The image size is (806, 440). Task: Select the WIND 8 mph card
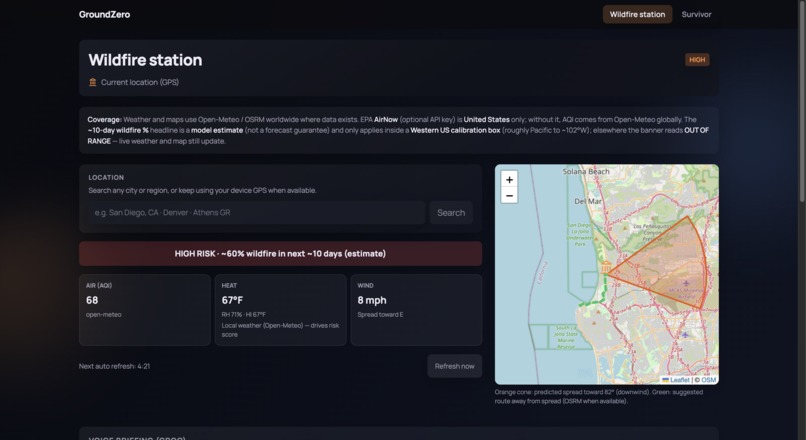point(416,310)
